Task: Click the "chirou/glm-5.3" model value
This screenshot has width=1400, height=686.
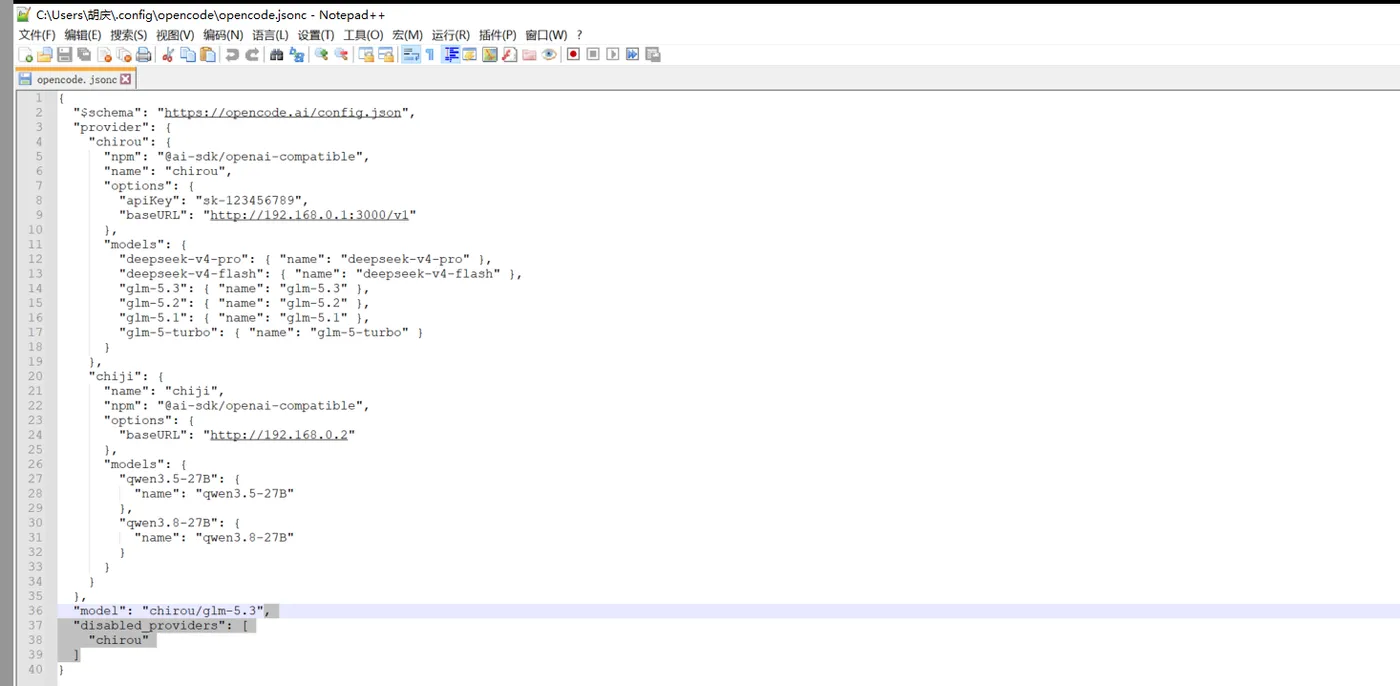Action: [203, 611]
